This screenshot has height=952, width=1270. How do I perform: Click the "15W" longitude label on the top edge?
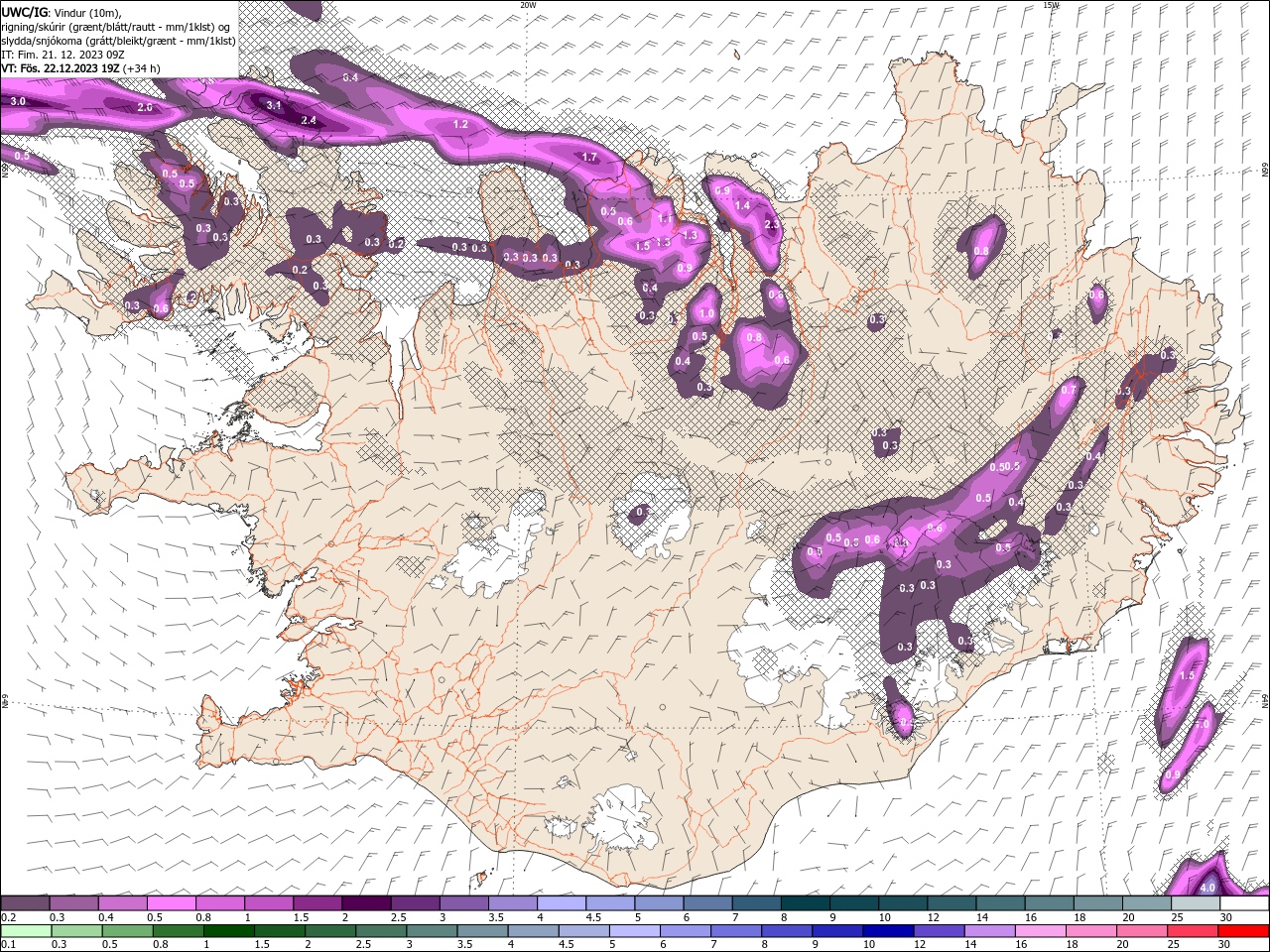pos(1051,5)
